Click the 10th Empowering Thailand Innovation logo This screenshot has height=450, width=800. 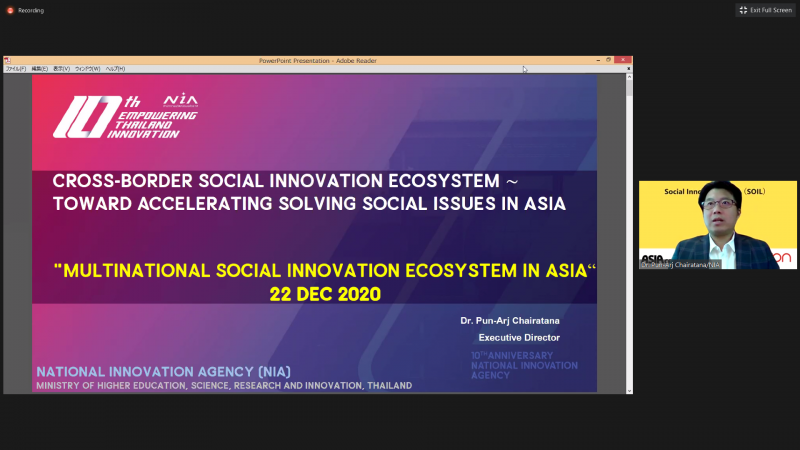coord(125,116)
